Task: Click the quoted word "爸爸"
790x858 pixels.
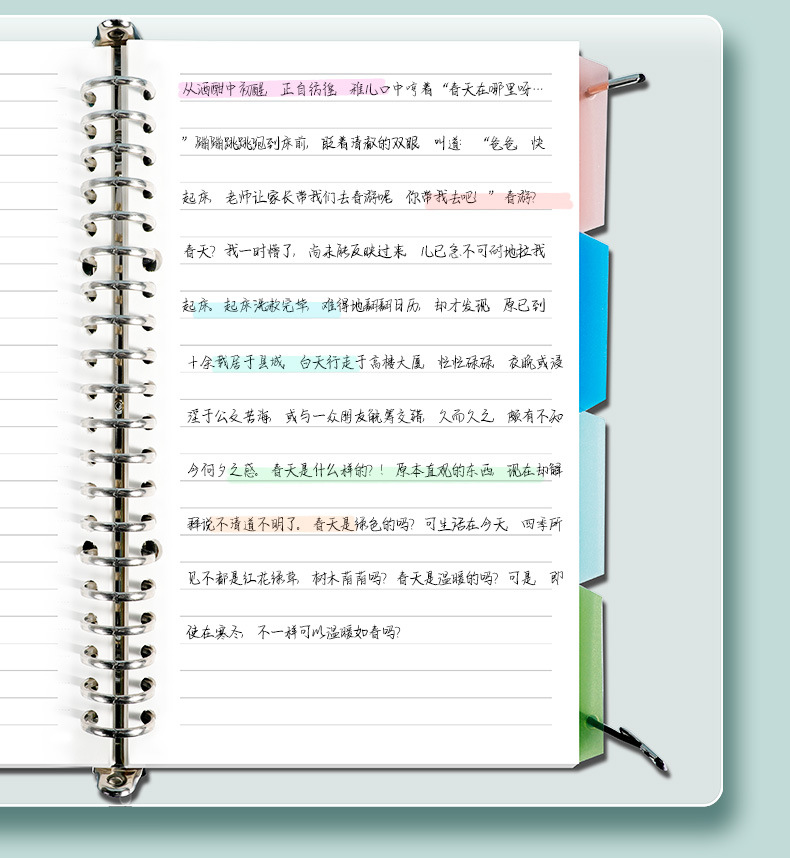Action: [x=502, y=143]
